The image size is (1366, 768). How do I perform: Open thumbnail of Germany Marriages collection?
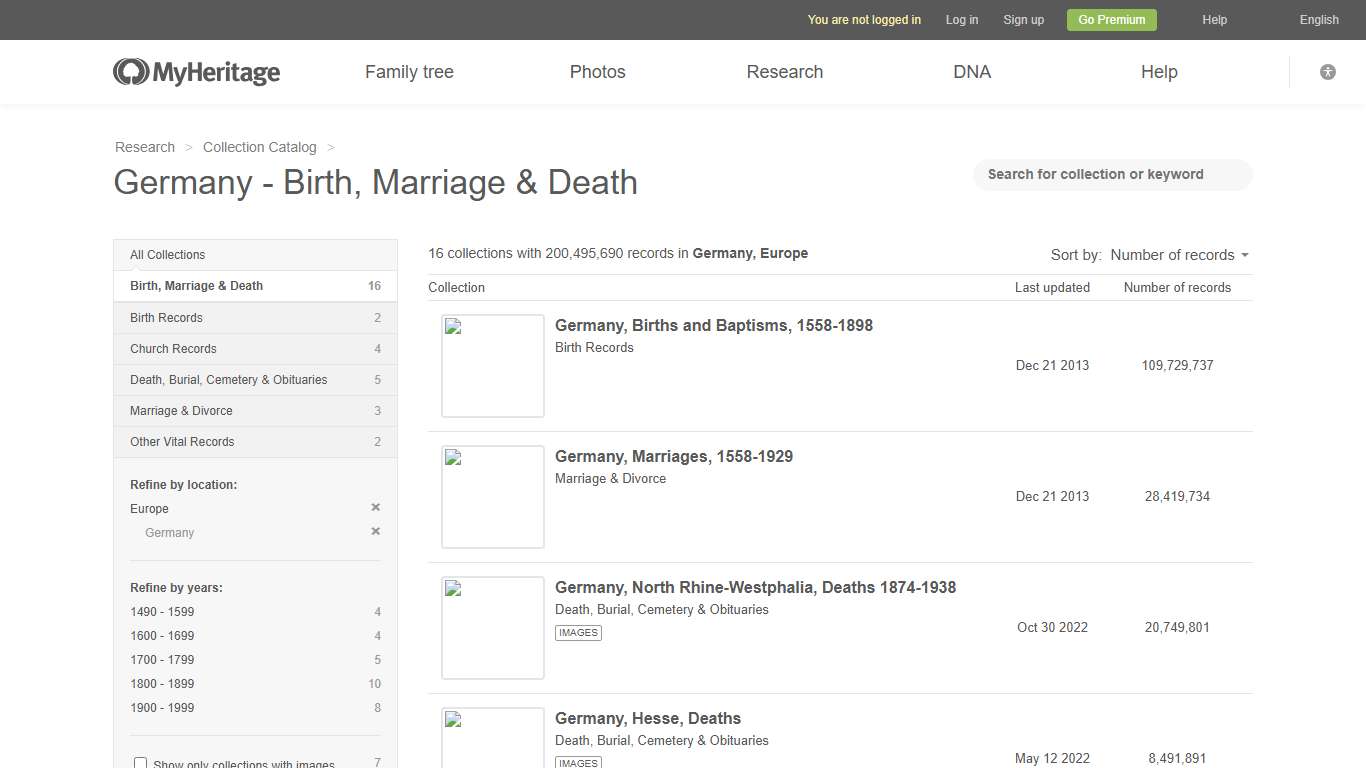492,497
